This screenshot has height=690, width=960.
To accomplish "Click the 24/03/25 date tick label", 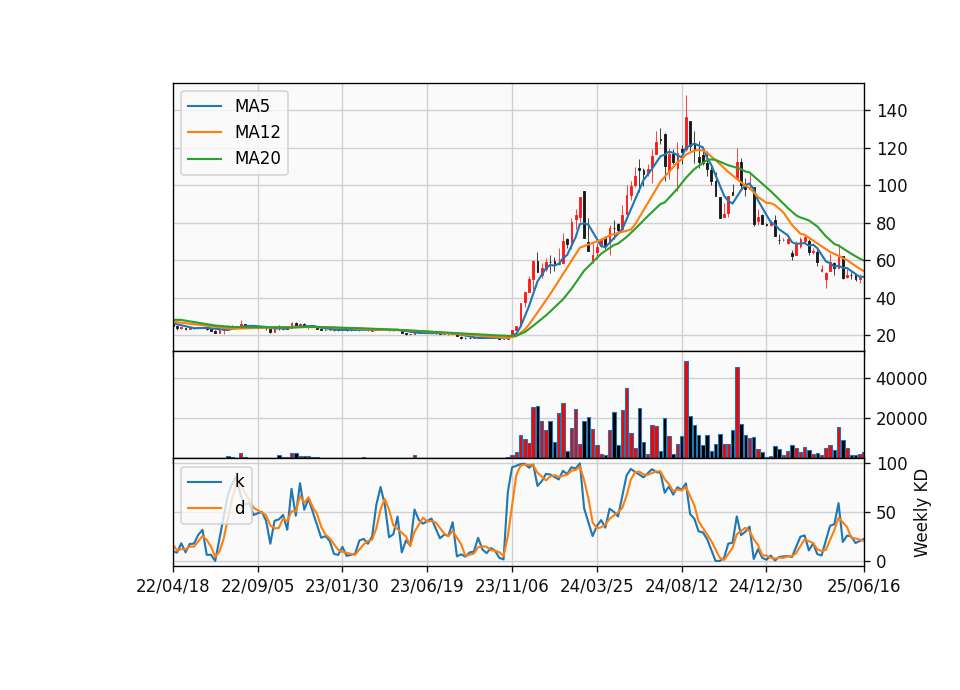I will pyautogui.click(x=596, y=586).
